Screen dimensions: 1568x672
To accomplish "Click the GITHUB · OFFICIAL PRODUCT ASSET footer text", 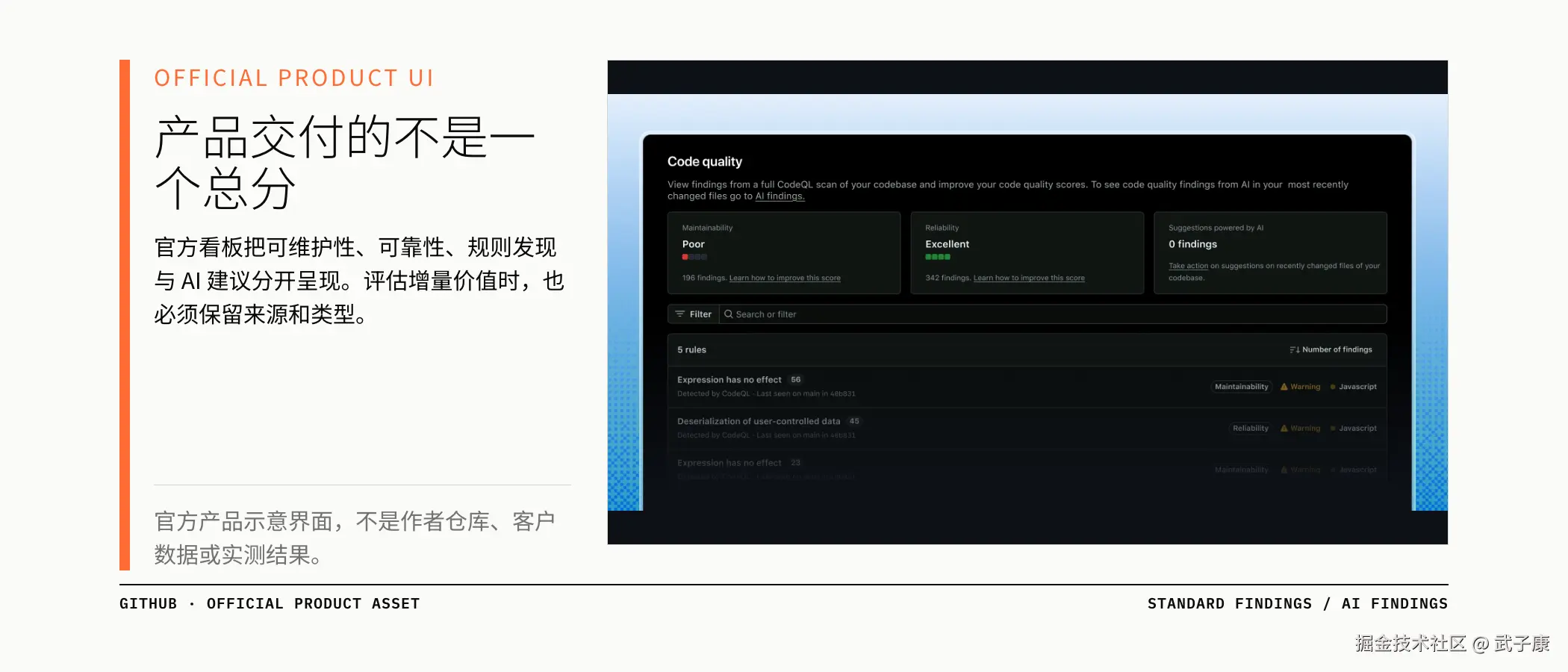I will tap(270, 603).
